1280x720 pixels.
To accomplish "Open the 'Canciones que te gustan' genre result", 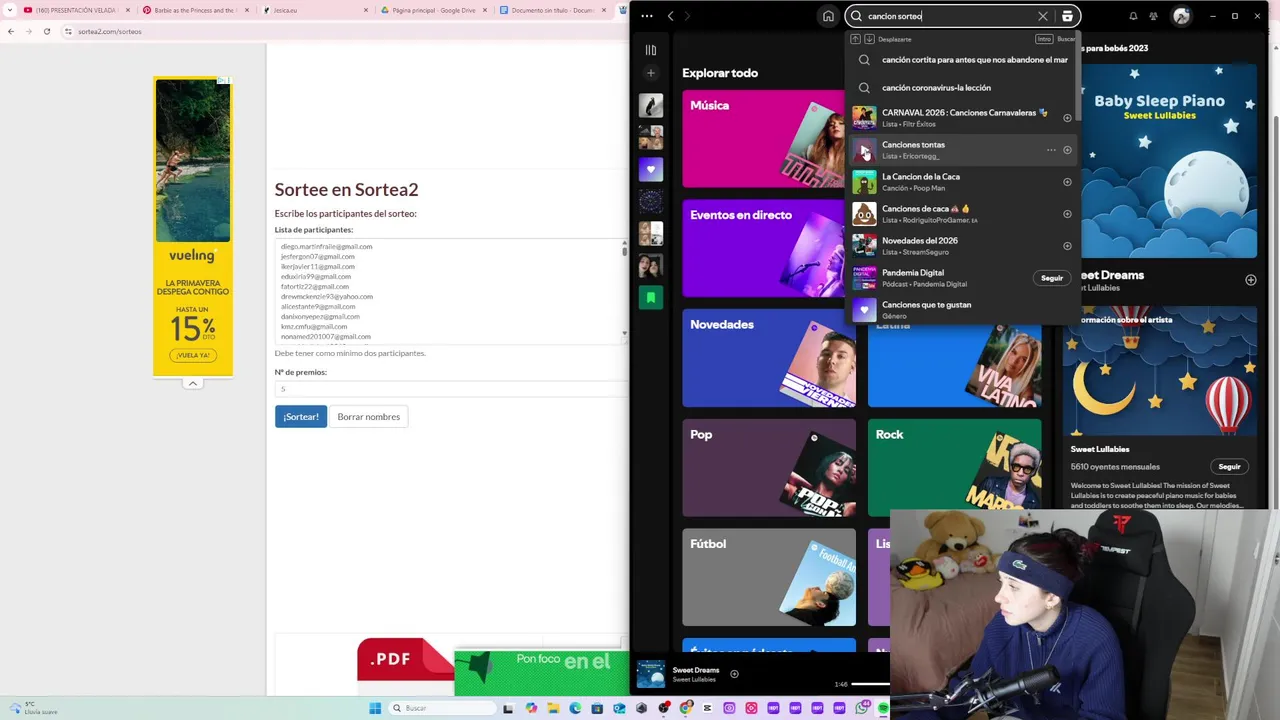I will click(x=963, y=310).
